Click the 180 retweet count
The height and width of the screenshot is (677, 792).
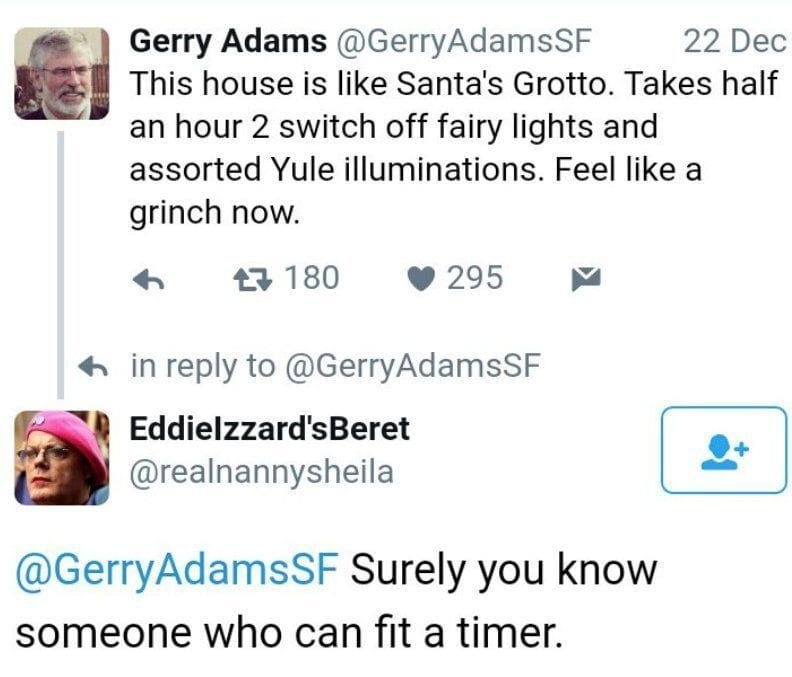coord(312,277)
